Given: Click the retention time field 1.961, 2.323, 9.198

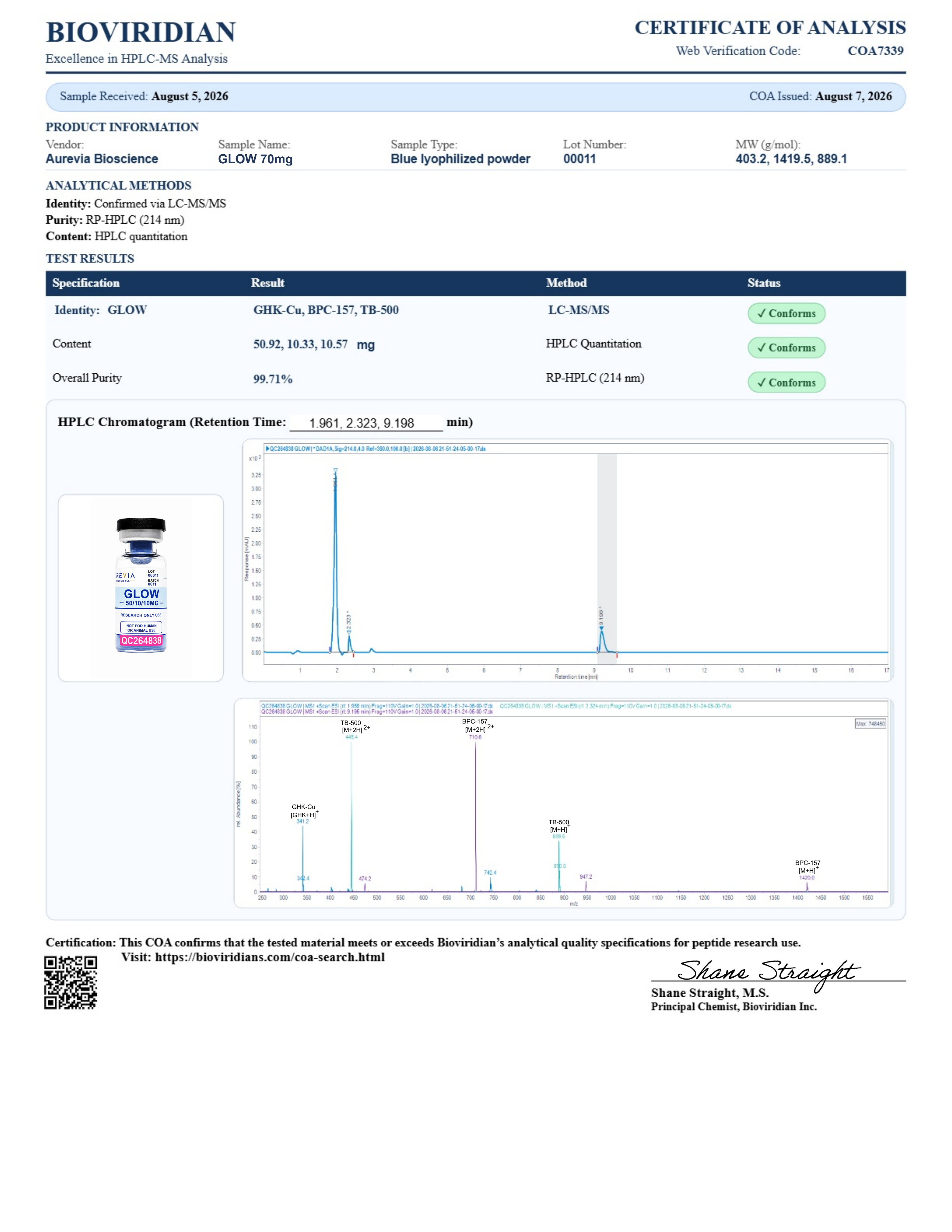Looking at the screenshot, I should coord(366,423).
